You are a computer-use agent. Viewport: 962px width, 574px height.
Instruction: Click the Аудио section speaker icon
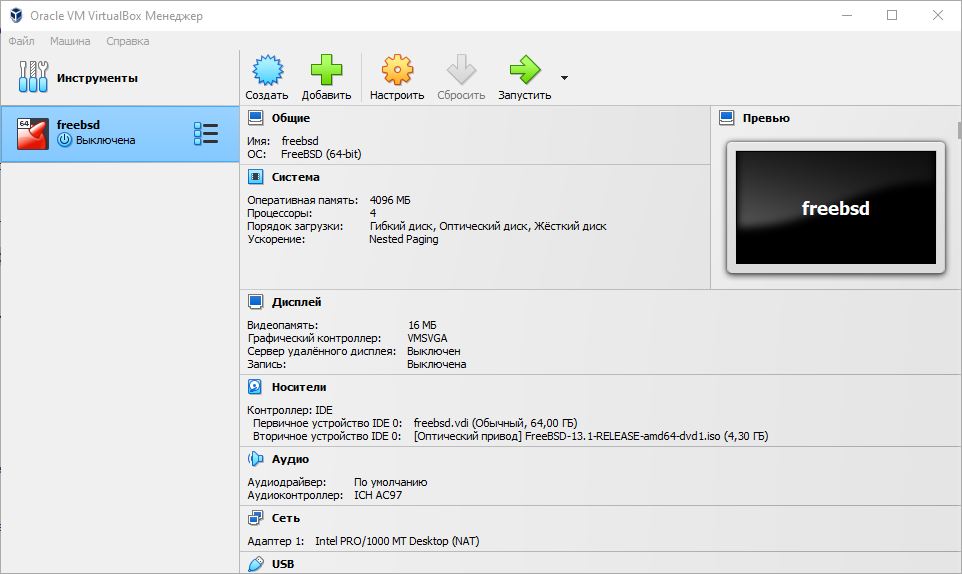click(x=255, y=459)
